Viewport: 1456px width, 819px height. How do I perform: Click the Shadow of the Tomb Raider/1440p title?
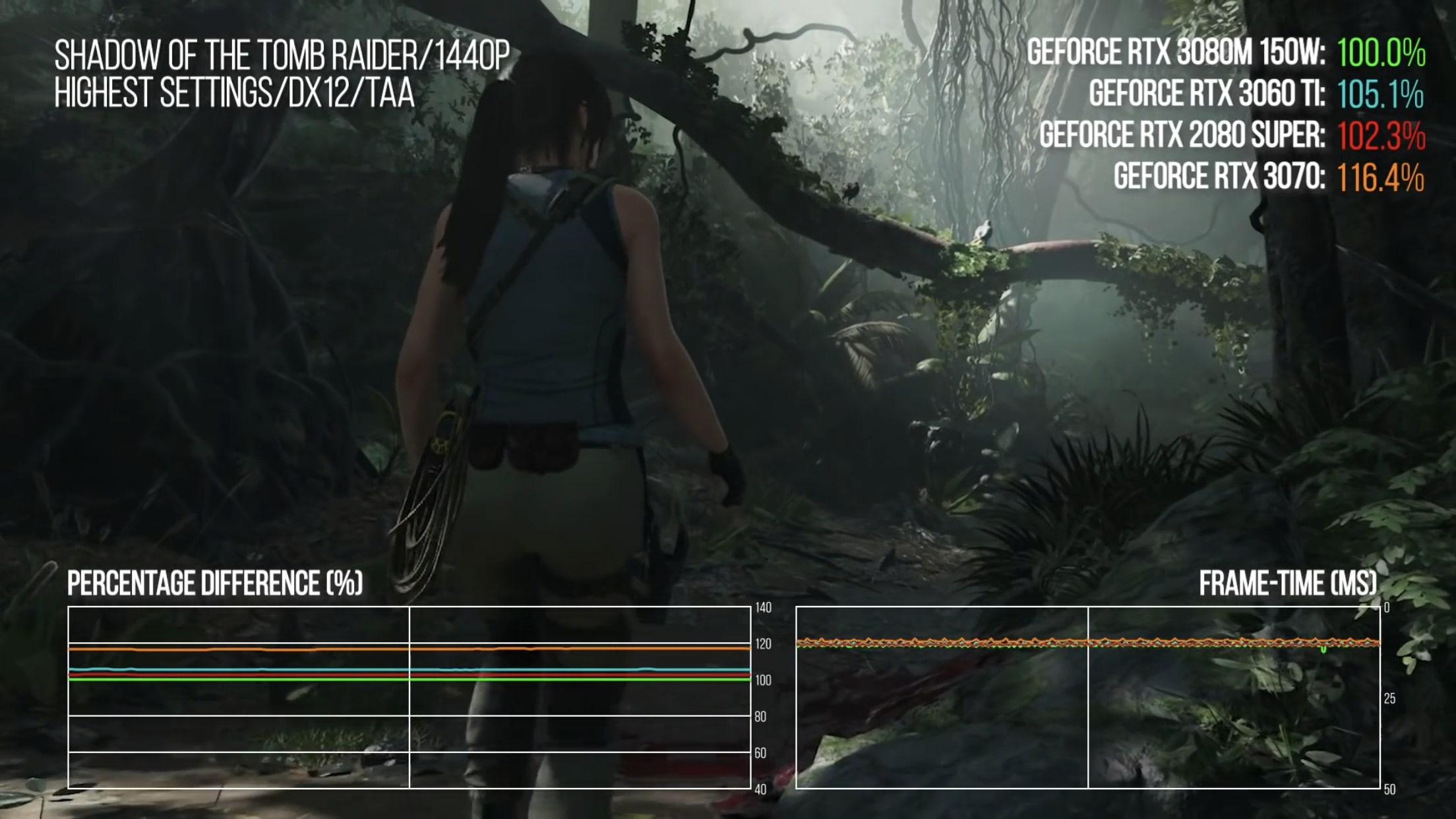(x=282, y=55)
